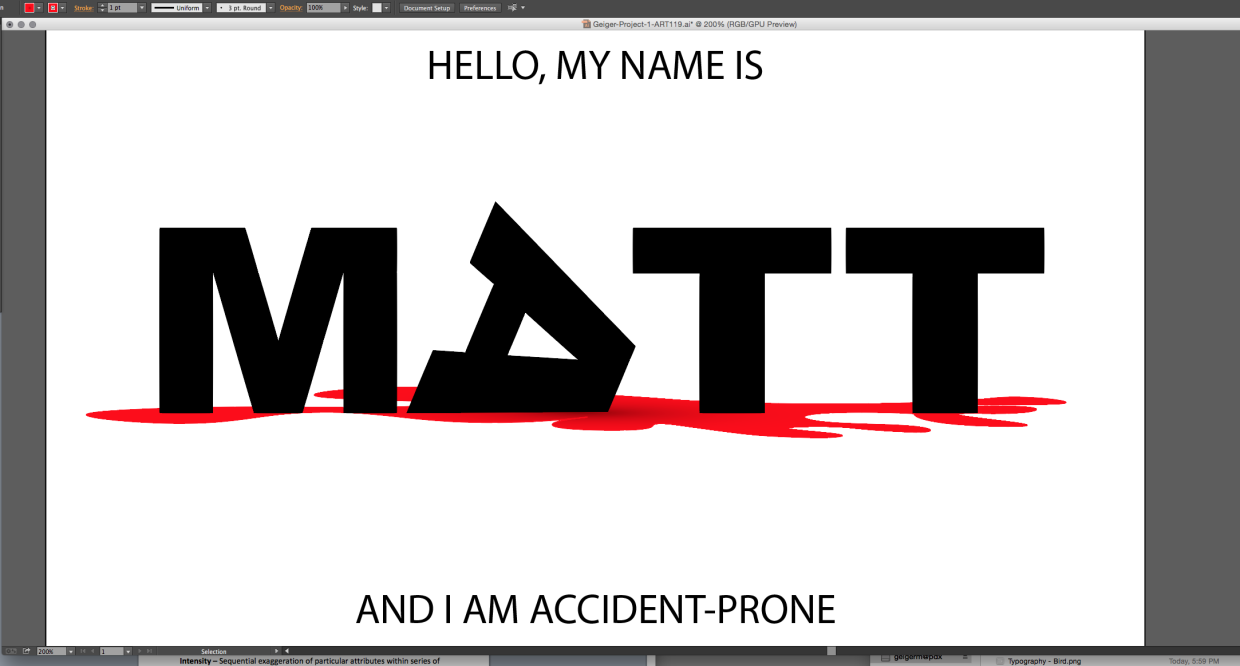This screenshot has height=666, width=1240.
Task: Select the first letter T in MATT
Action: tap(732, 320)
